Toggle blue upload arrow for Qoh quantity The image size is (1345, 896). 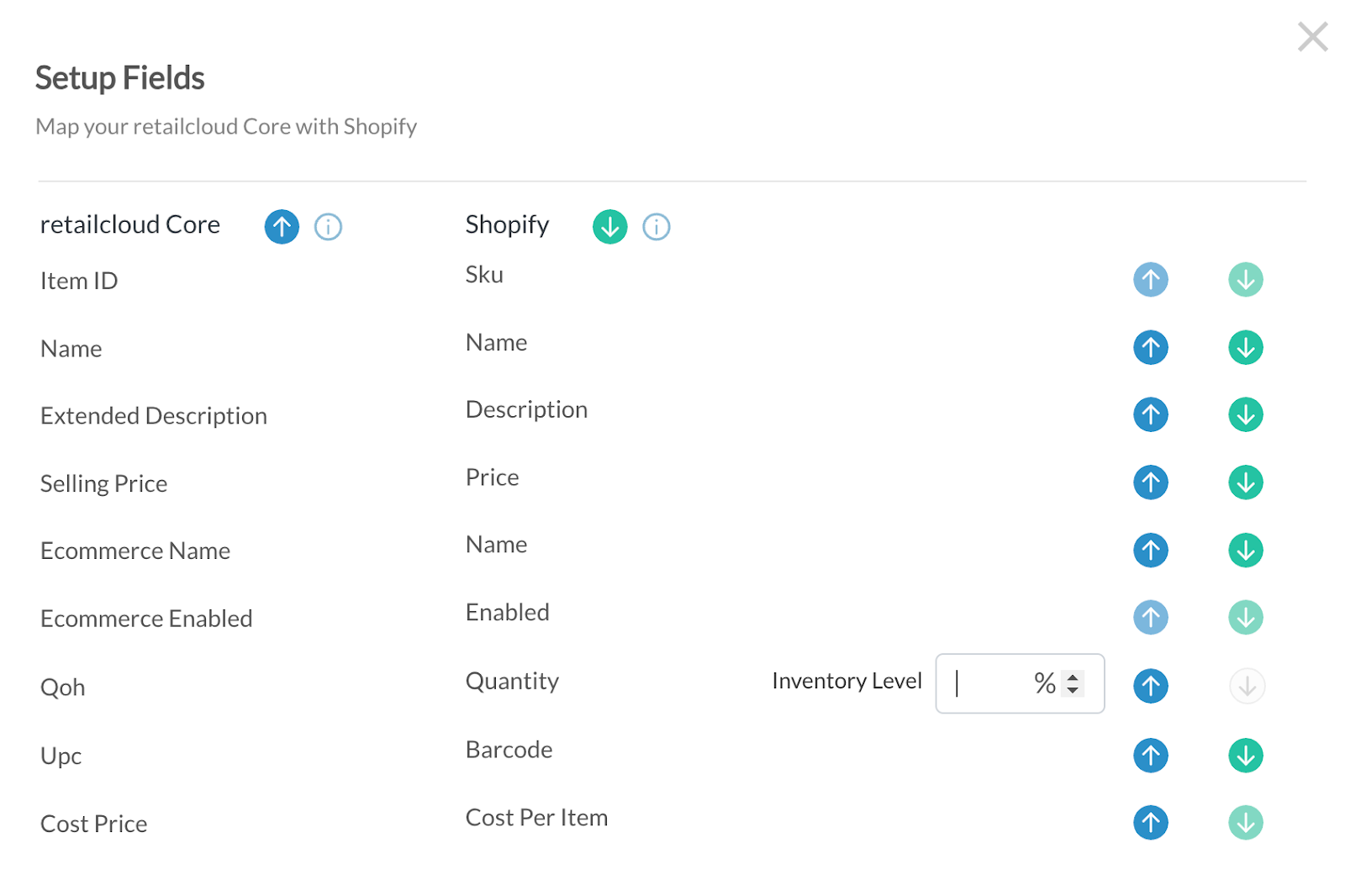[x=1150, y=686]
